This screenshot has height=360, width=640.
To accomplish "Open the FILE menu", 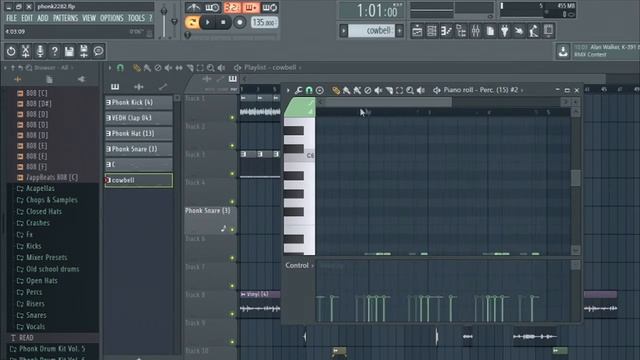I will pyautogui.click(x=11, y=18).
